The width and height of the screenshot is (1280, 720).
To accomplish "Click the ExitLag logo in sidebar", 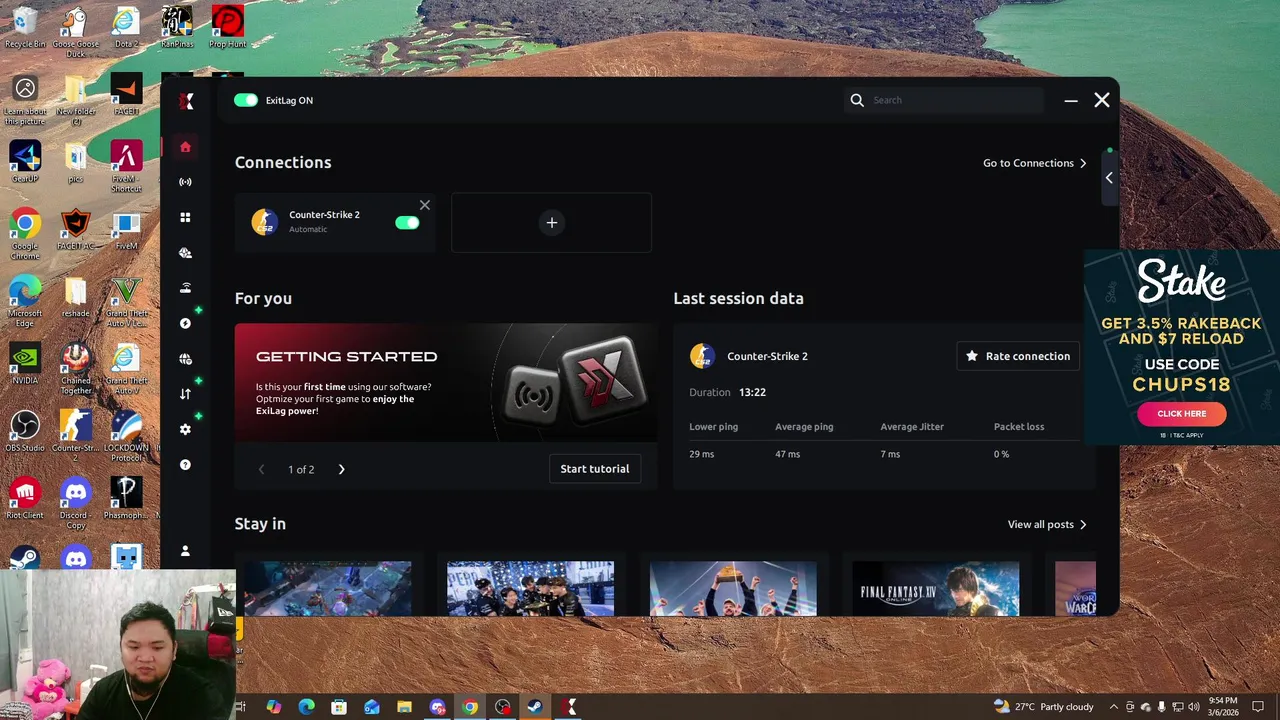I will click(x=186, y=101).
